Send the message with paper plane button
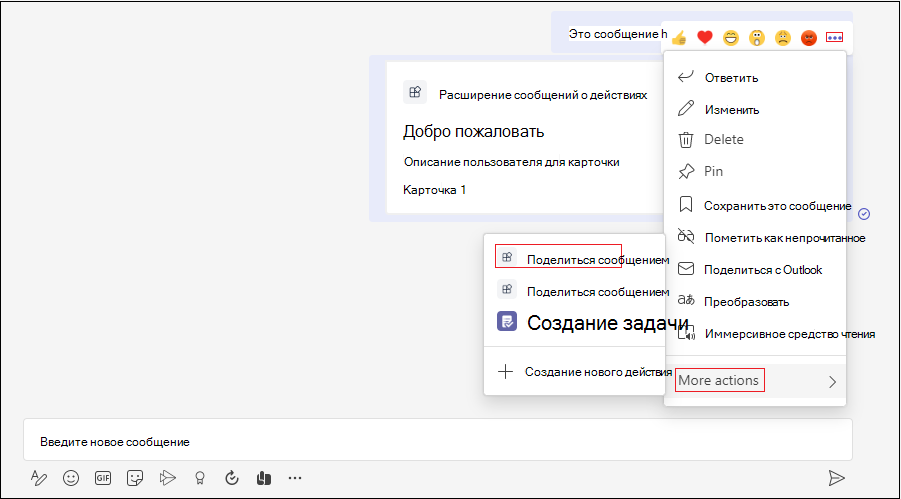 pyautogui.click(x=836, y=477)
